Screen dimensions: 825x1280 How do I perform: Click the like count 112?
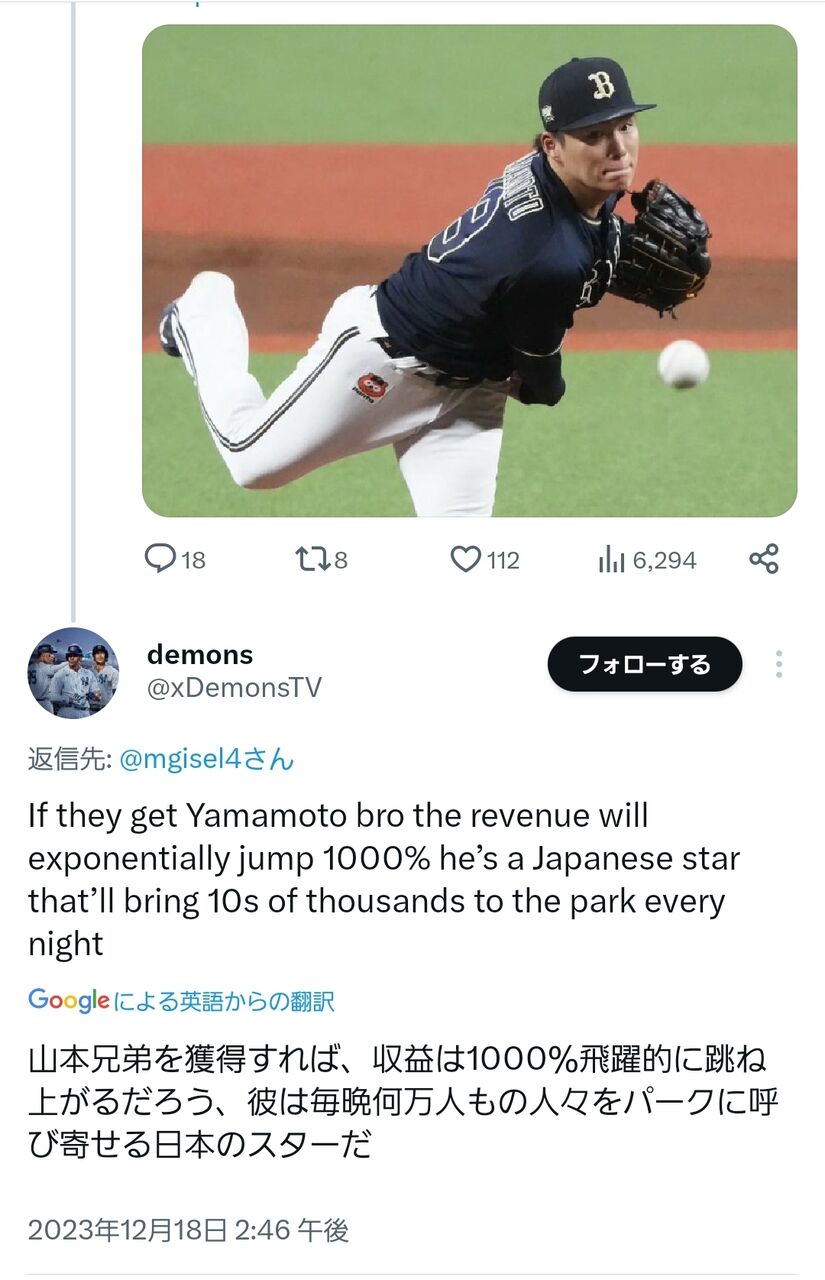503,560
